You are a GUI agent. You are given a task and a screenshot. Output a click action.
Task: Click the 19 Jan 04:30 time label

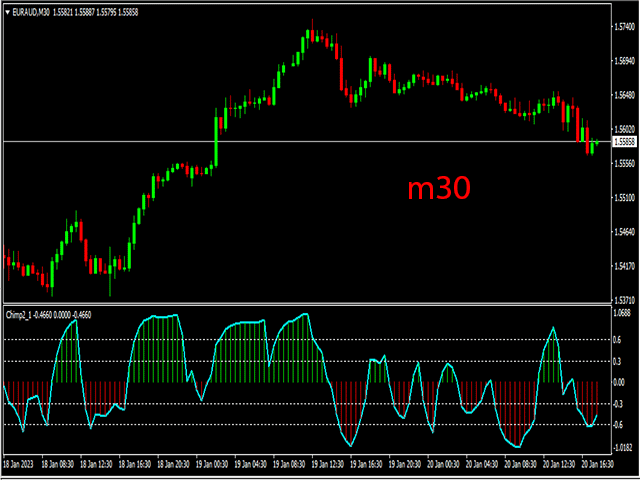[251, 464]
